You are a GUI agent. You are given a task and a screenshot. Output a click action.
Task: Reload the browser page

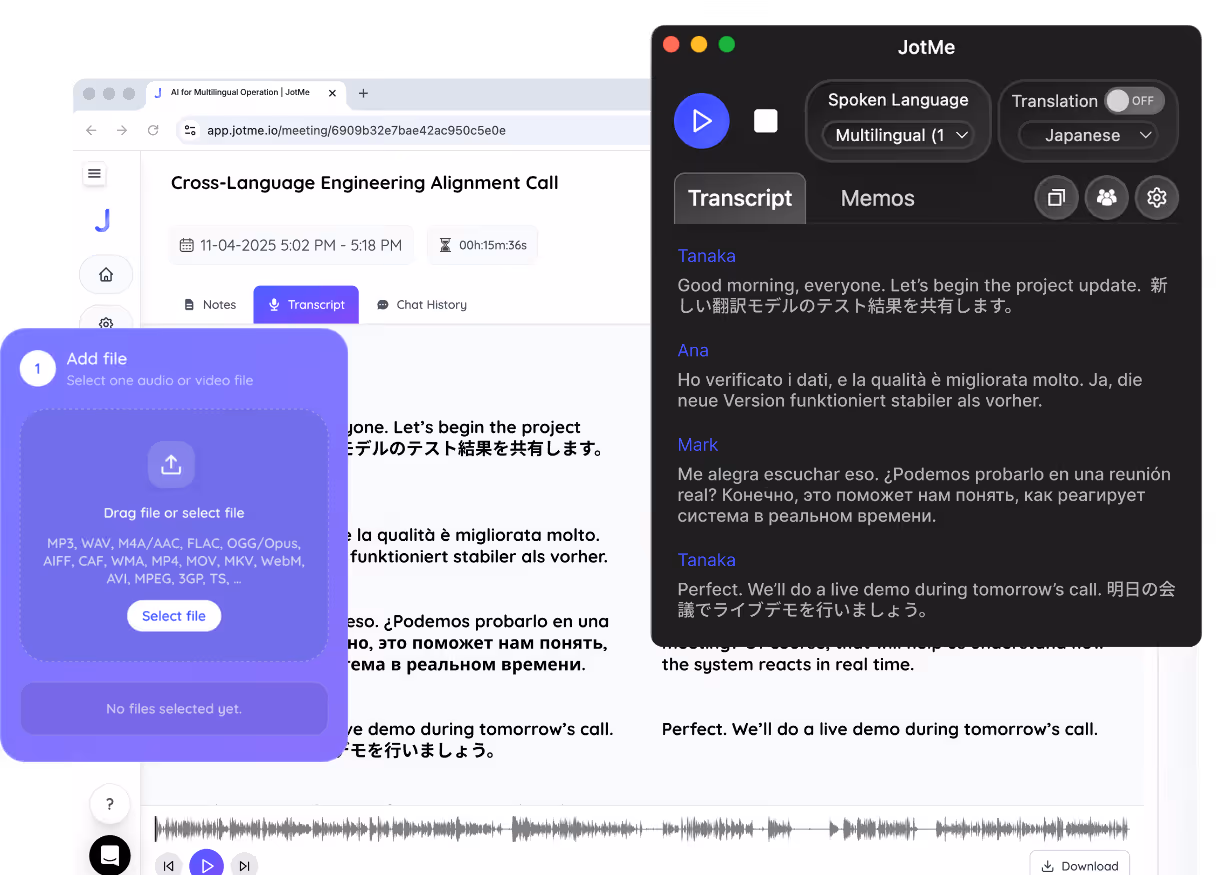click(x=153, y=130)
